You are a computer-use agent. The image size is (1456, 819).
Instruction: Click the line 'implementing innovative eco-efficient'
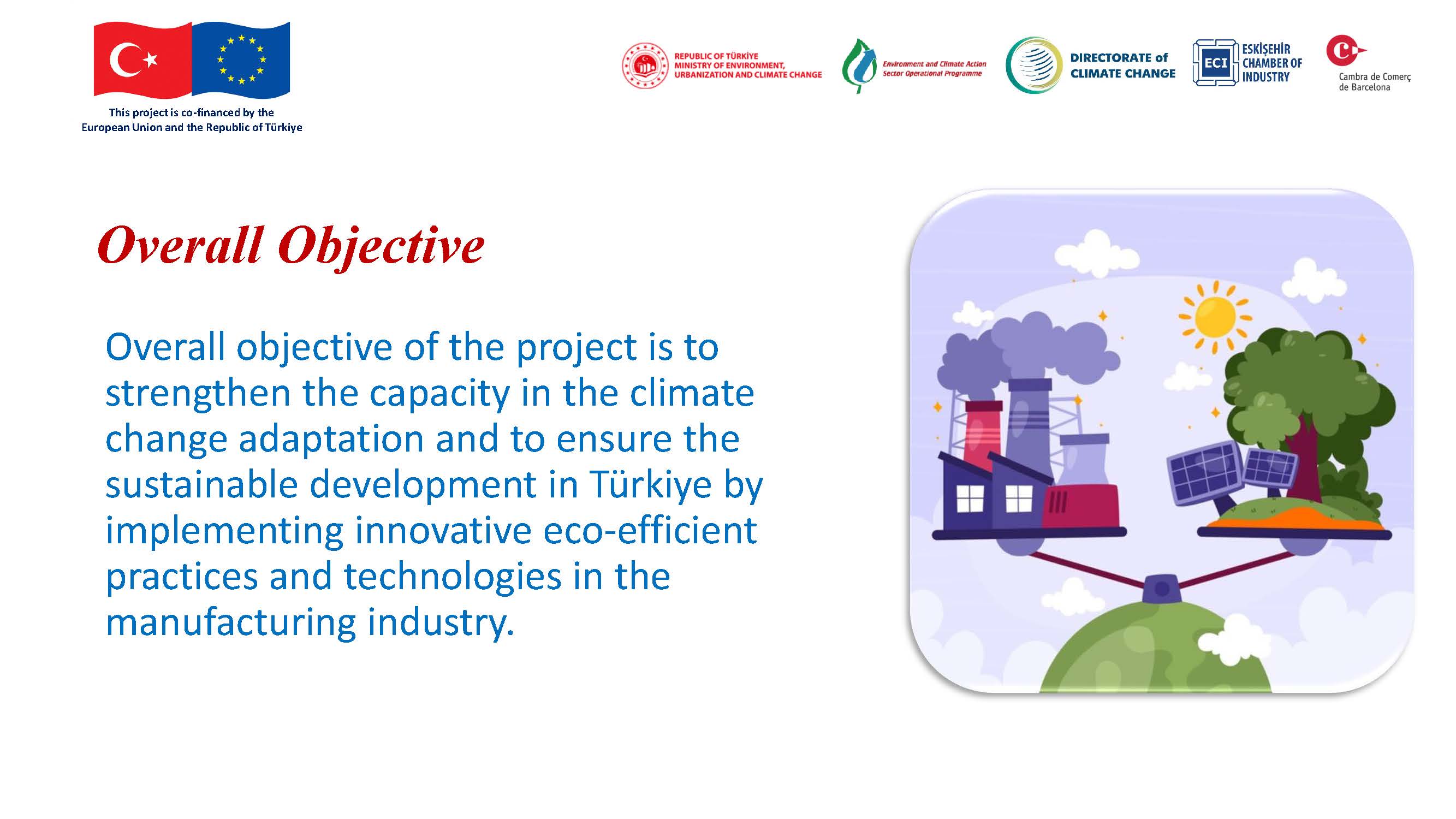[431, 531]
